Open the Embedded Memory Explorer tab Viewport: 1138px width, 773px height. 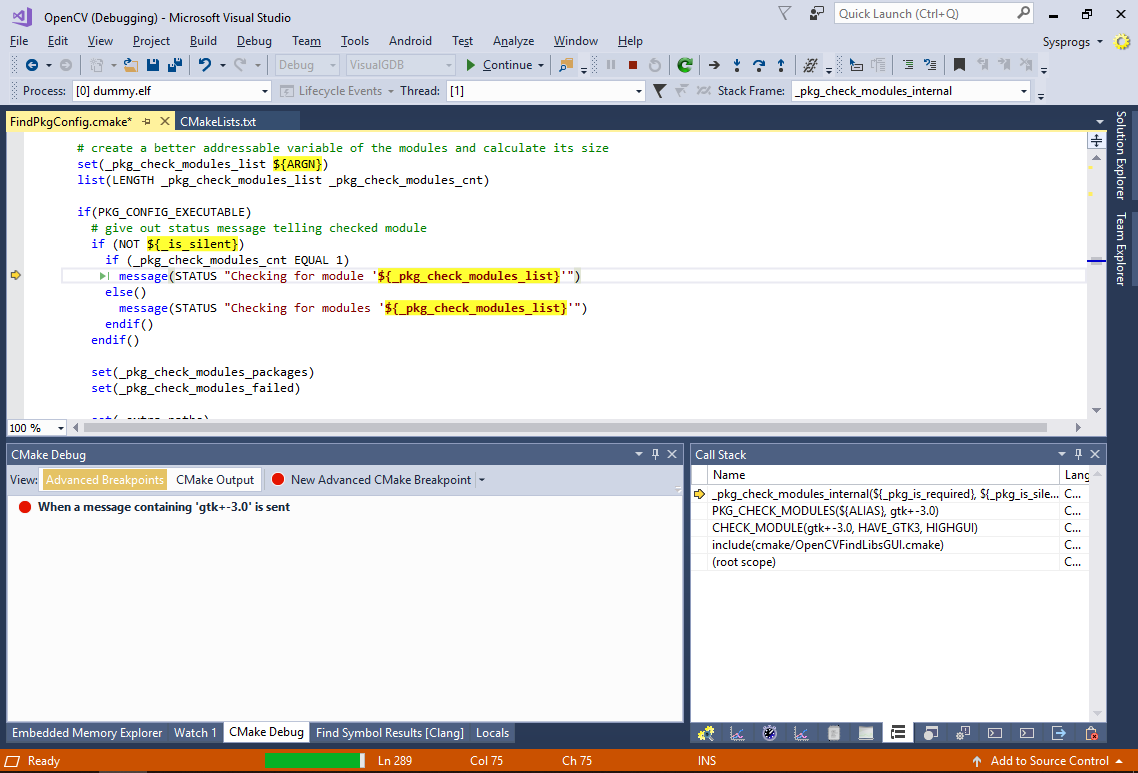tap(87, 733)
